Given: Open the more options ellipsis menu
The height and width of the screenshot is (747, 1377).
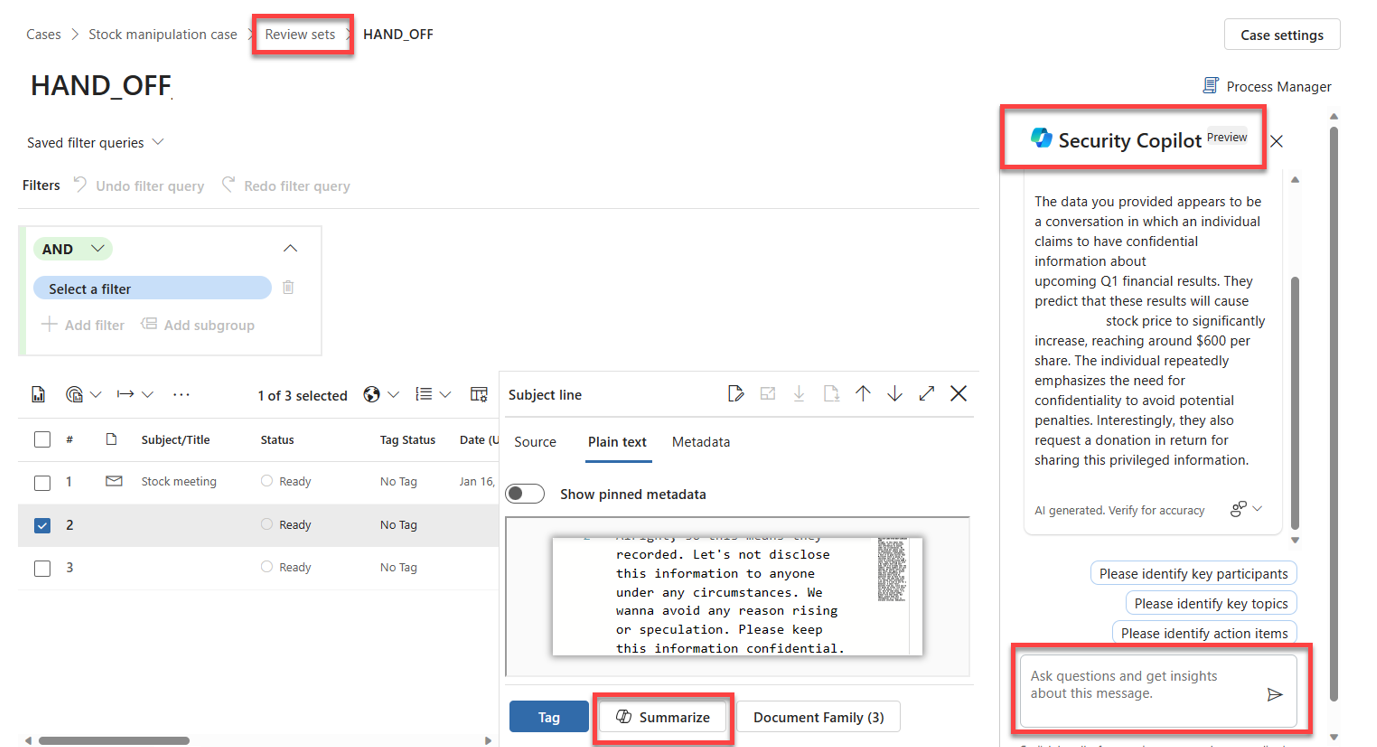Looking at the screenshot, I should point(181,395).
